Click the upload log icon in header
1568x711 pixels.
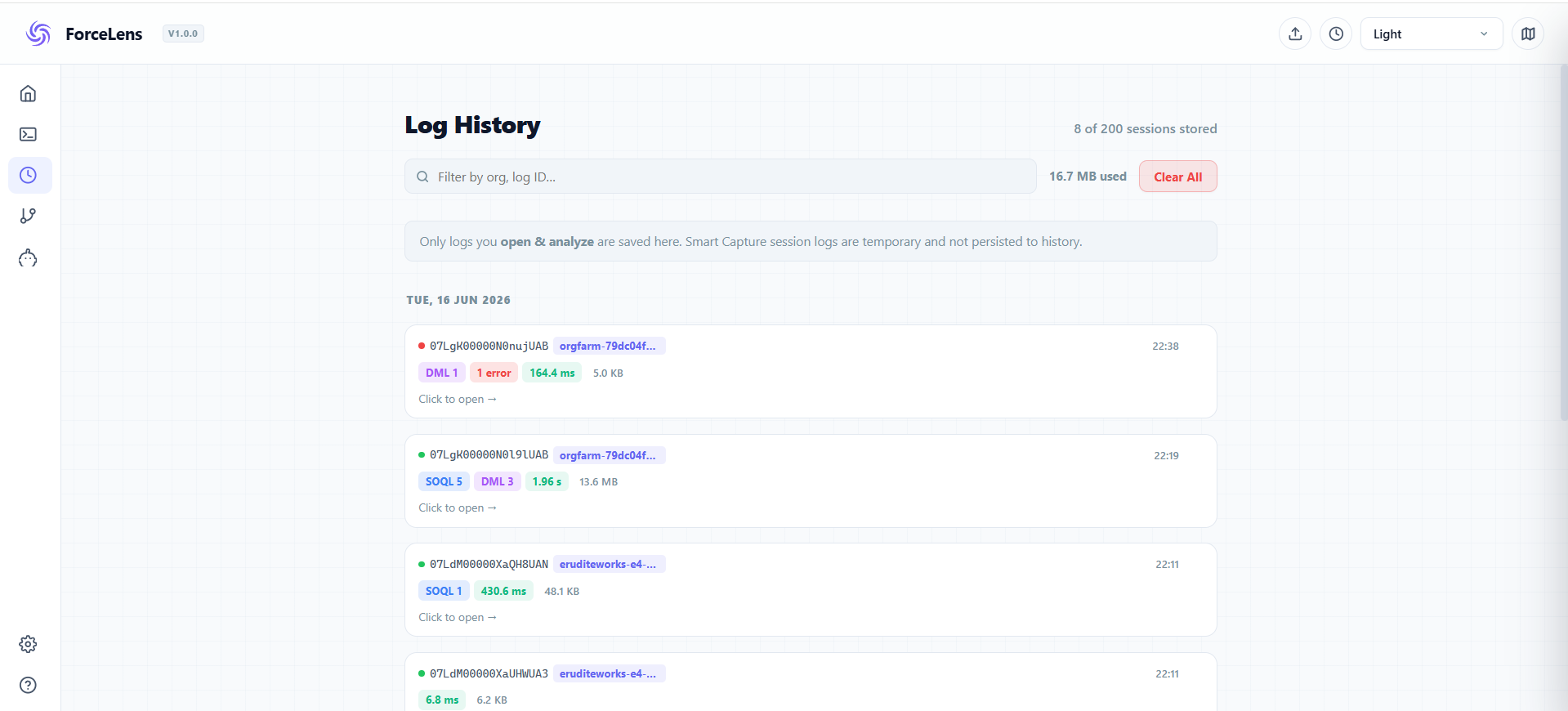1295,34
